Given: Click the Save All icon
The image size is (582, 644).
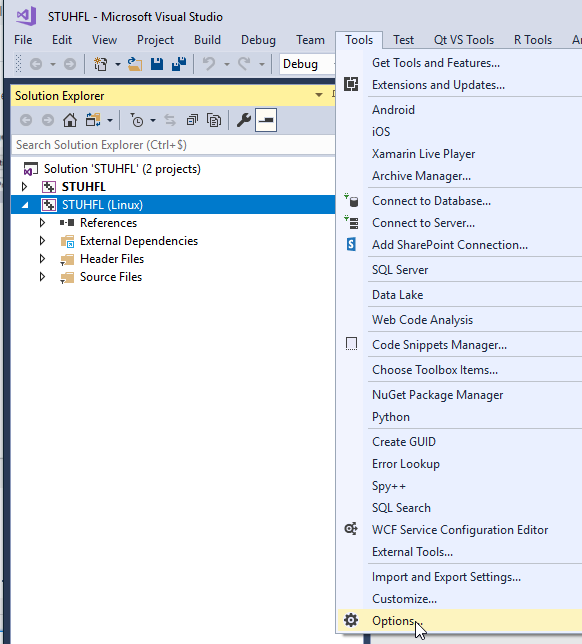Looking at the screenshot, I should [179, 64].
